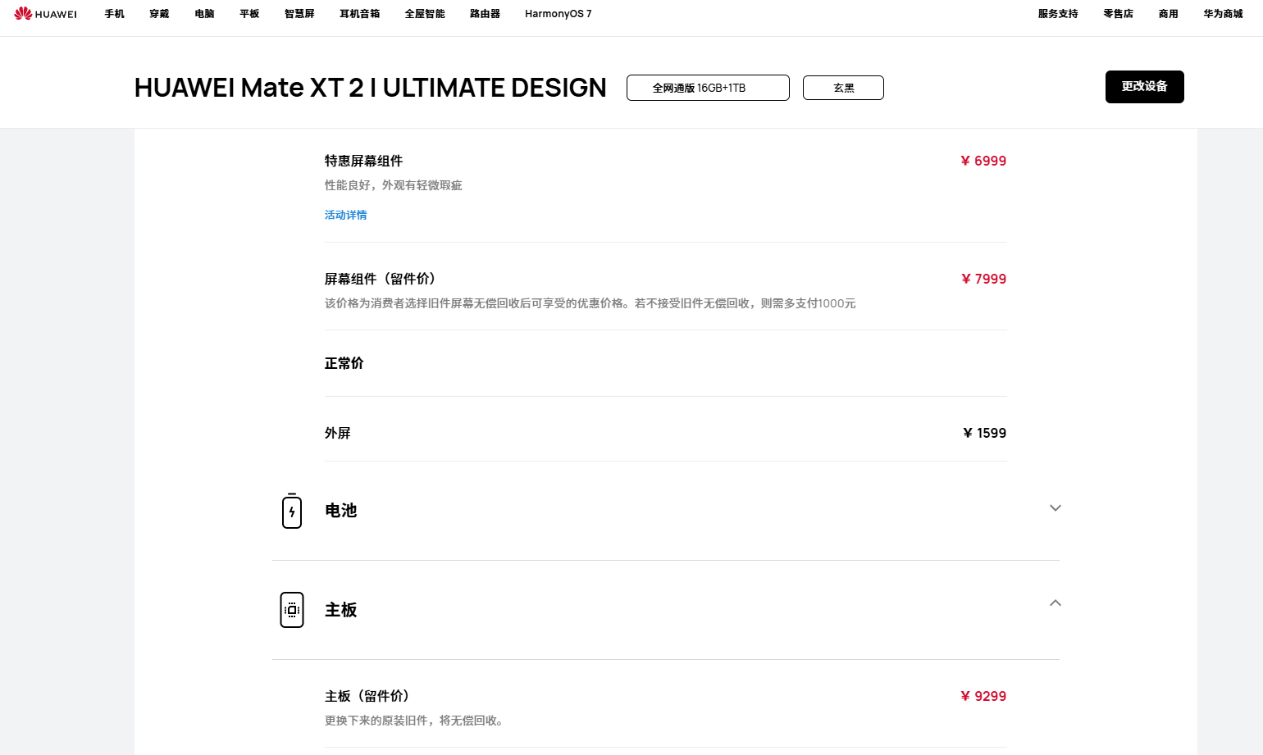The height and width of the screenshot is (755, 1263).
Task: Click the 更改设备 button
Action: click(x=1144, y=87)
